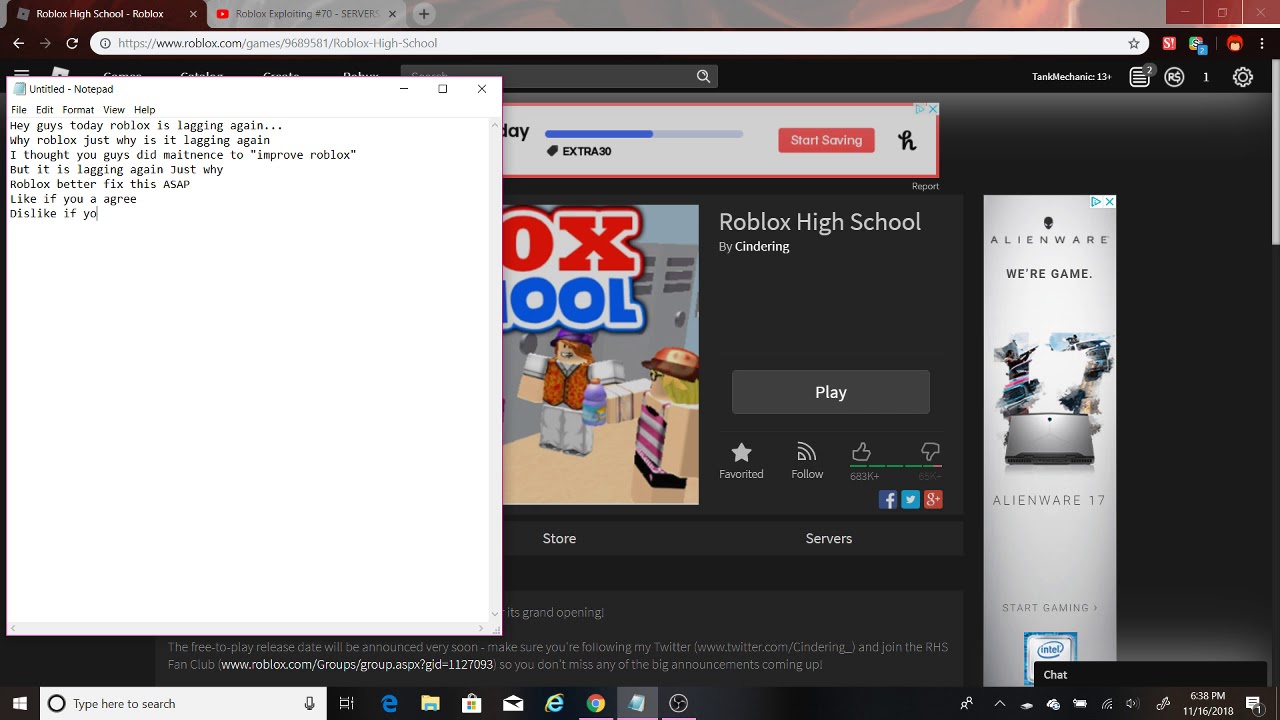Open the volume icon in system tray
This screenshot has height=720, width=1280.
coord(1132,703)
